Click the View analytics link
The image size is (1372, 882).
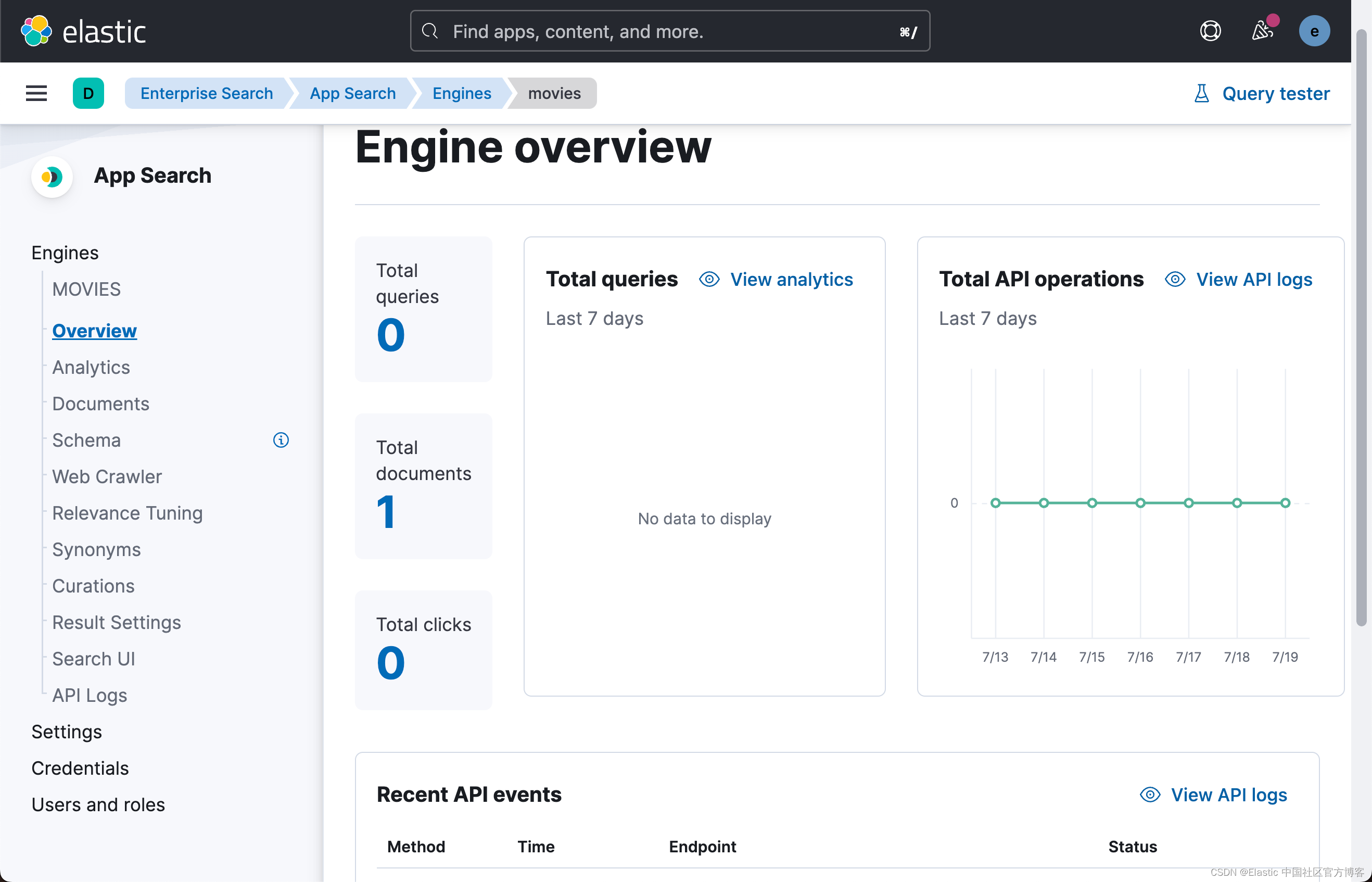coord(792,280)
